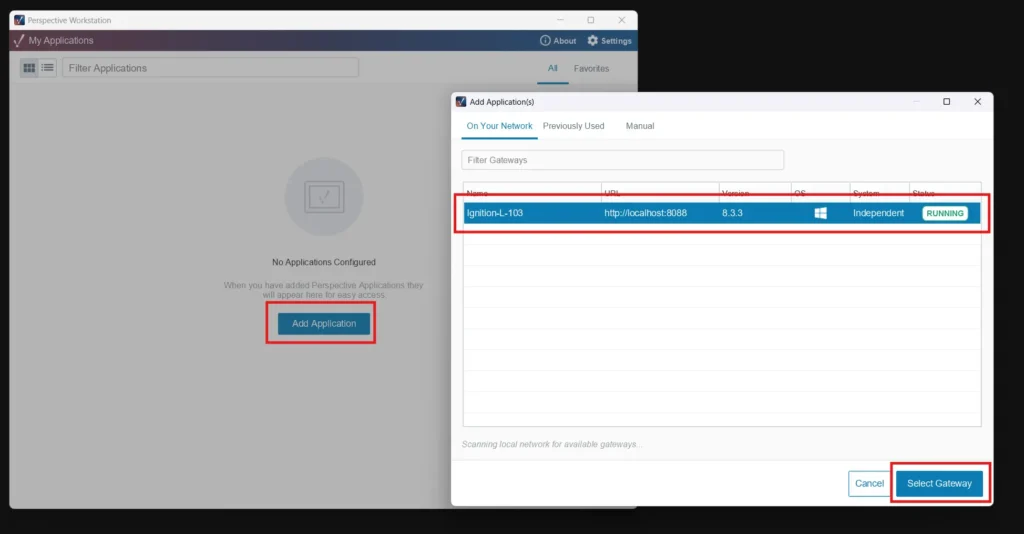Click the Independent system cell
This screenshot has height=534, width=1024.
pos(878,213)
